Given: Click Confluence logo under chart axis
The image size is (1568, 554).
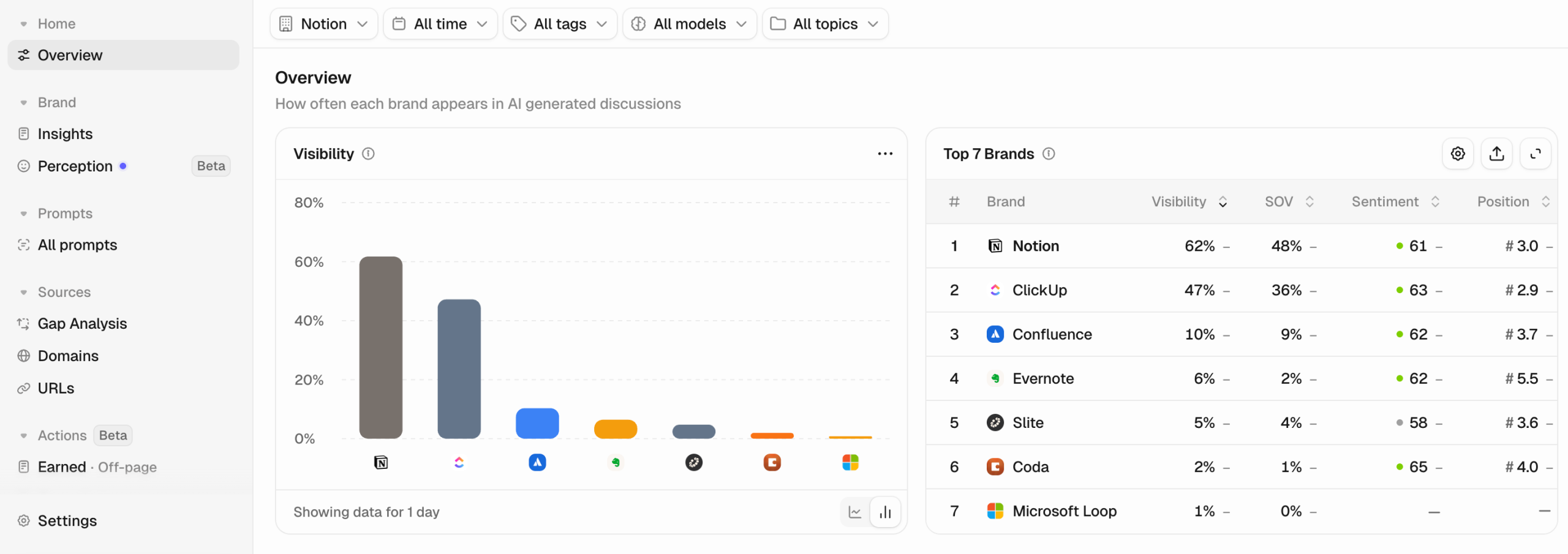Looking at the screenshot, I should tap(537, 462).
